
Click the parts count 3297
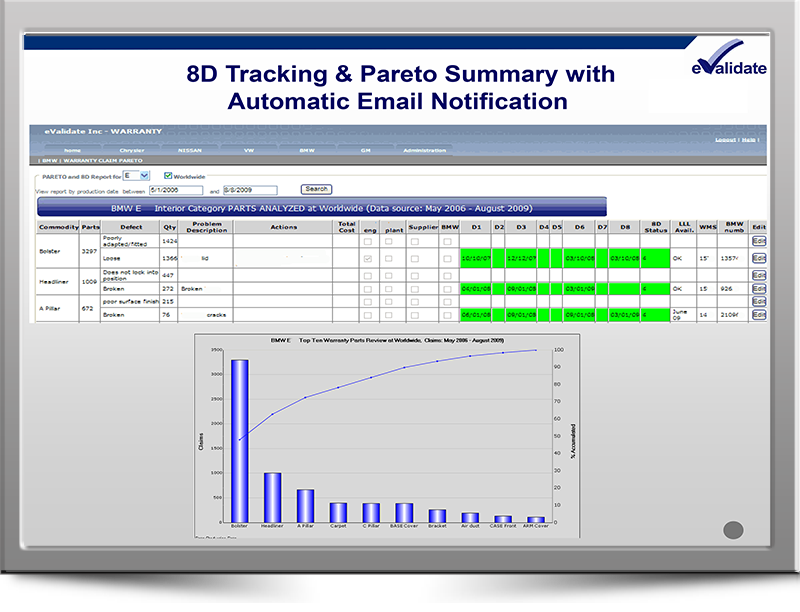(x=89, y=251)
